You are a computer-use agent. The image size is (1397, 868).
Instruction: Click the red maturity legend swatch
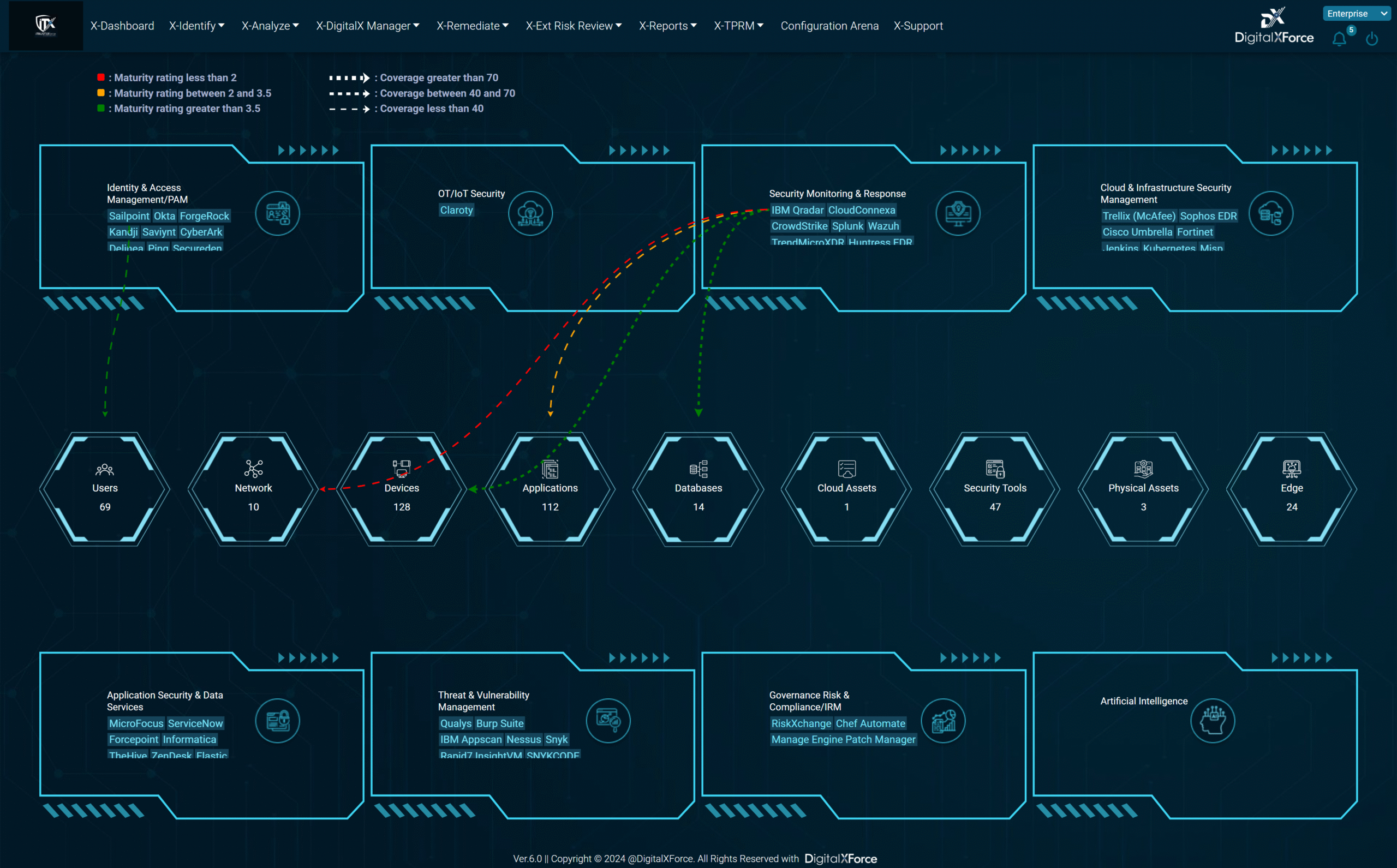pyautogui.click(x=100, y=77)
